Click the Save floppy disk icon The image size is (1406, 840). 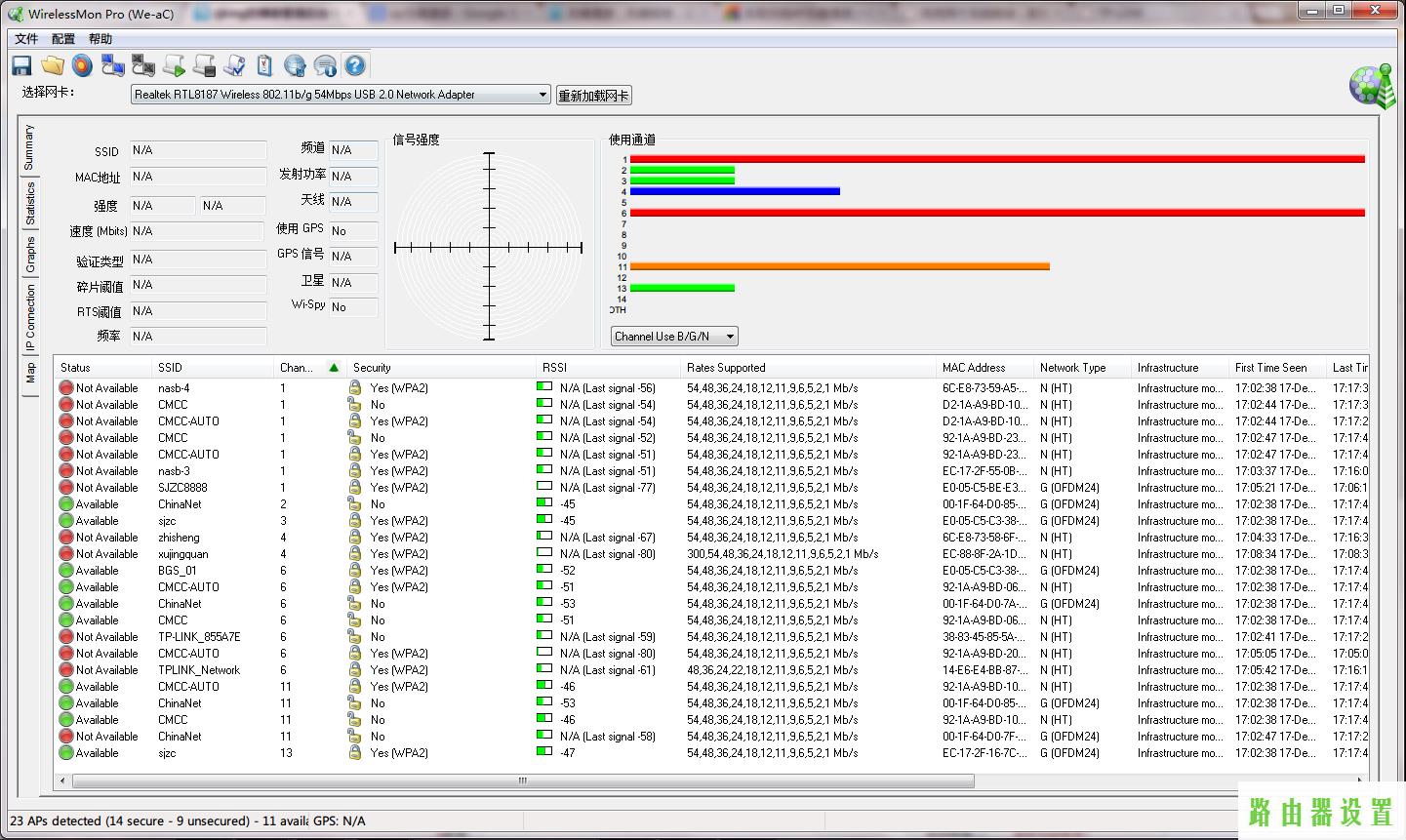pyautogui.click(x=21, y=65)
